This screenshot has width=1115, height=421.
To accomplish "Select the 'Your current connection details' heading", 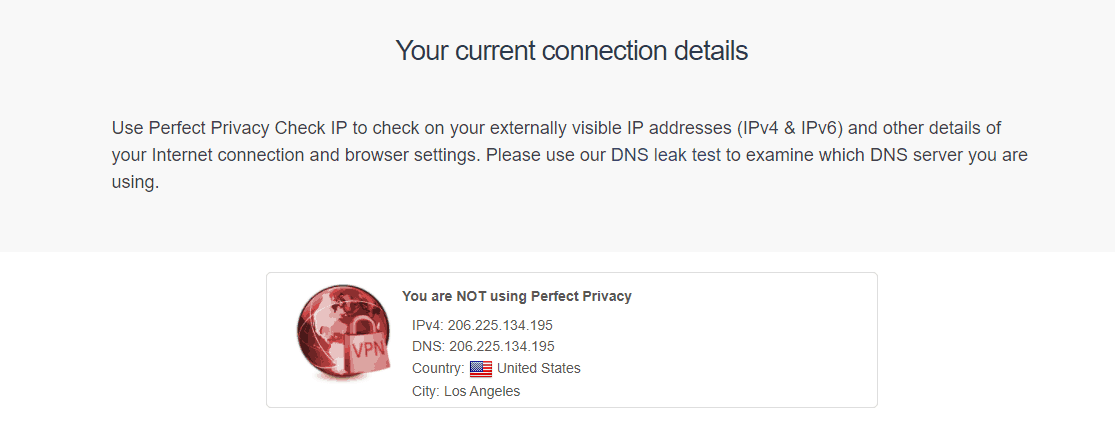I will click(x=572, y=51).
